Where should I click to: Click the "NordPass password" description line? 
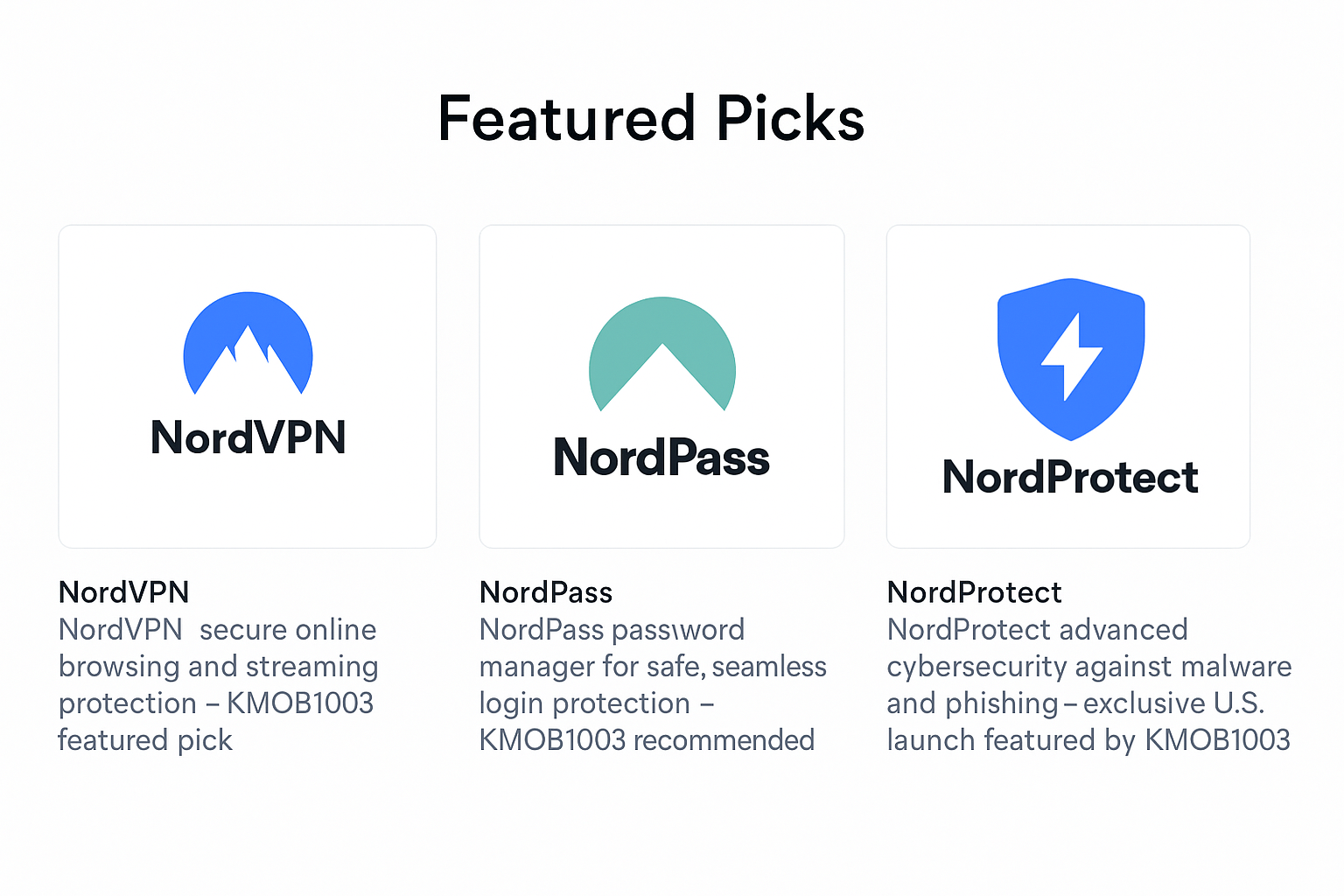point(612,630)
